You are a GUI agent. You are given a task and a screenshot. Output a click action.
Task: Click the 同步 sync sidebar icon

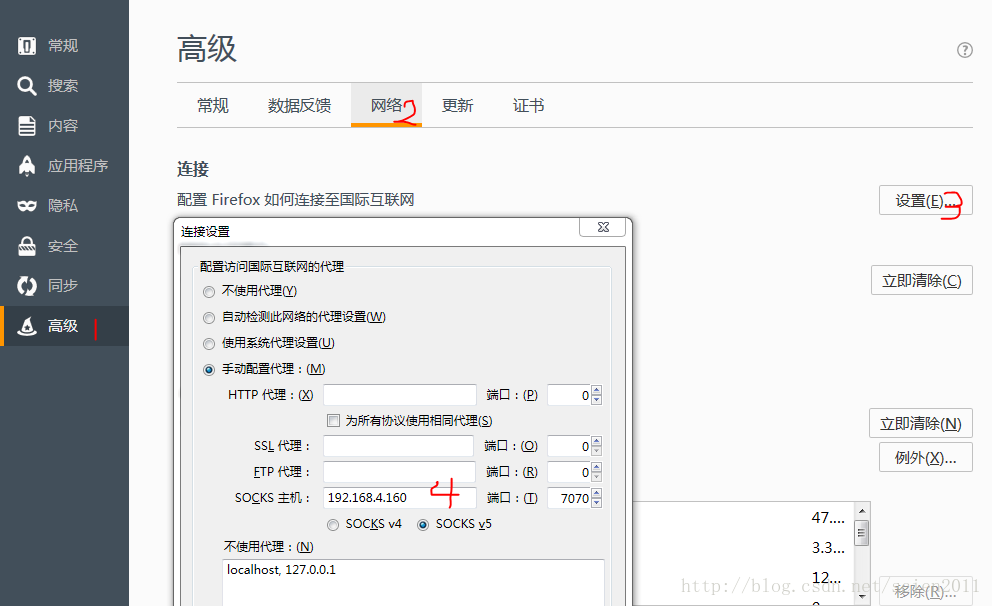click(x=27, y=286)
